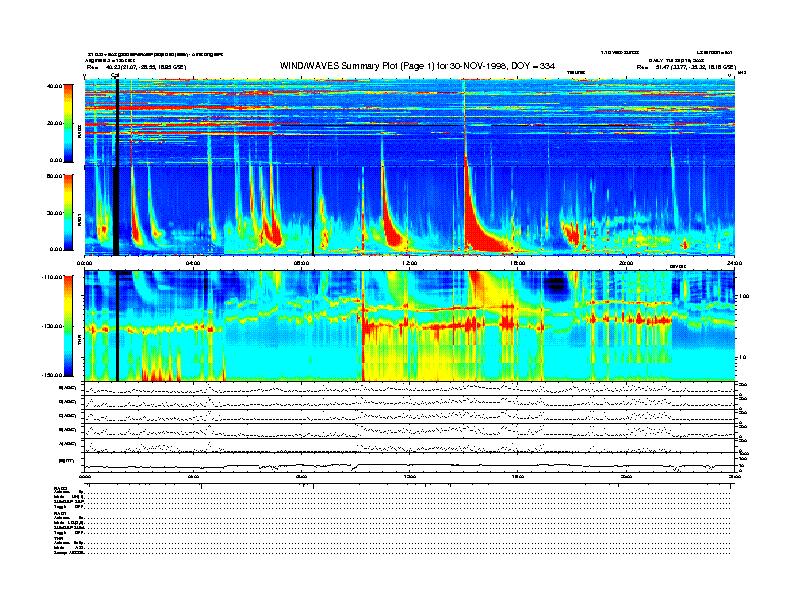The width and height of the screenshot is (792, 612).
Task: Click the 20.00 label on RAD2 color scale
Action: point(54,123)
